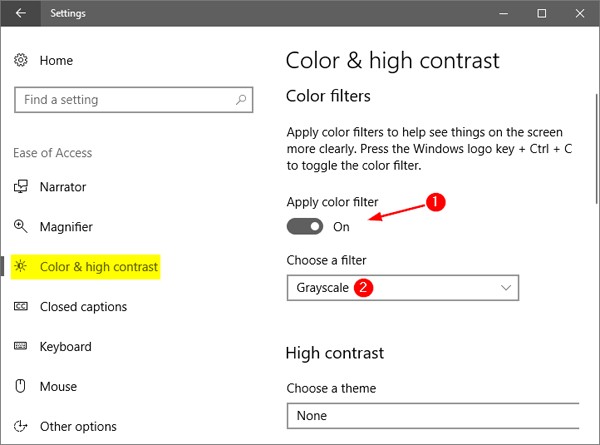
Task: Click the Mouse icon in sidebar
Action: point(20,386)
